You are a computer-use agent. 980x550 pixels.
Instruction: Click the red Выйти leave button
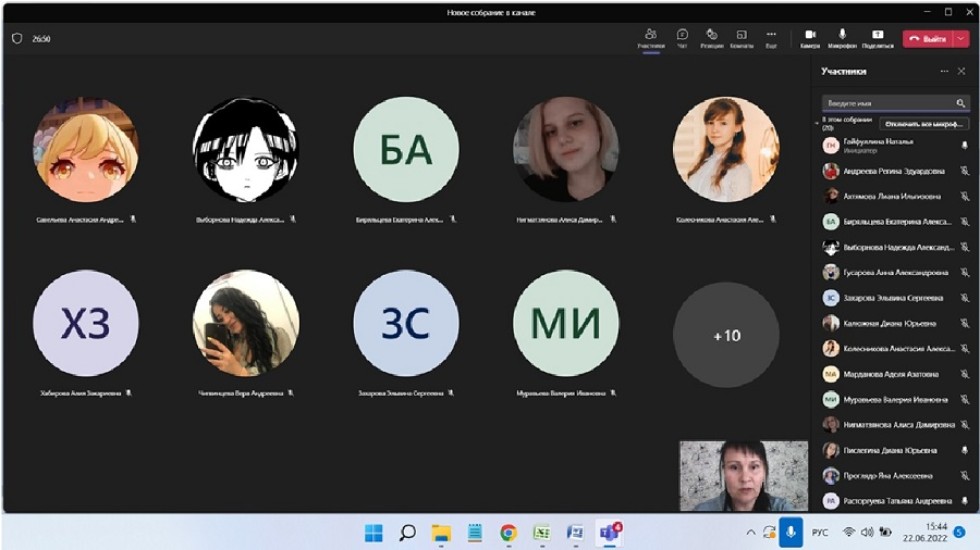click(x=927, y=39)
